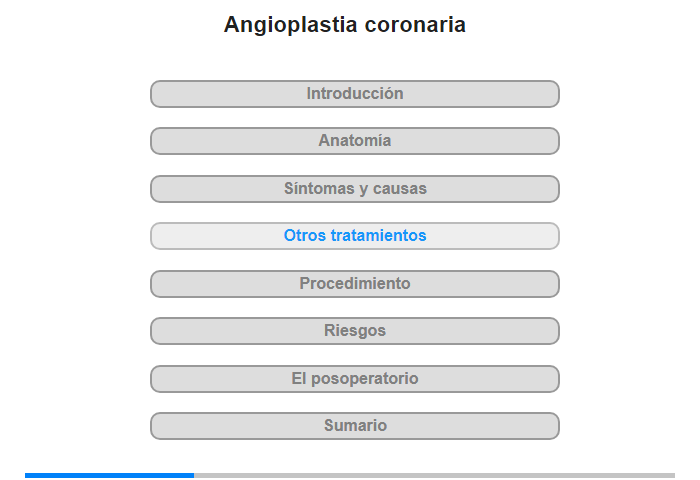Viewport: 700px width, 480px height.
Task: View the risks chapter
Action: point(355,331)
